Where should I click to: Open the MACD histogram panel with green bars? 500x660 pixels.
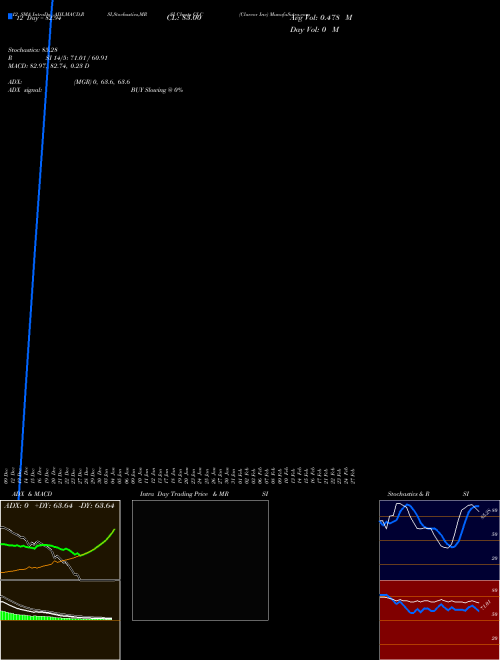(x=60, y=620)
